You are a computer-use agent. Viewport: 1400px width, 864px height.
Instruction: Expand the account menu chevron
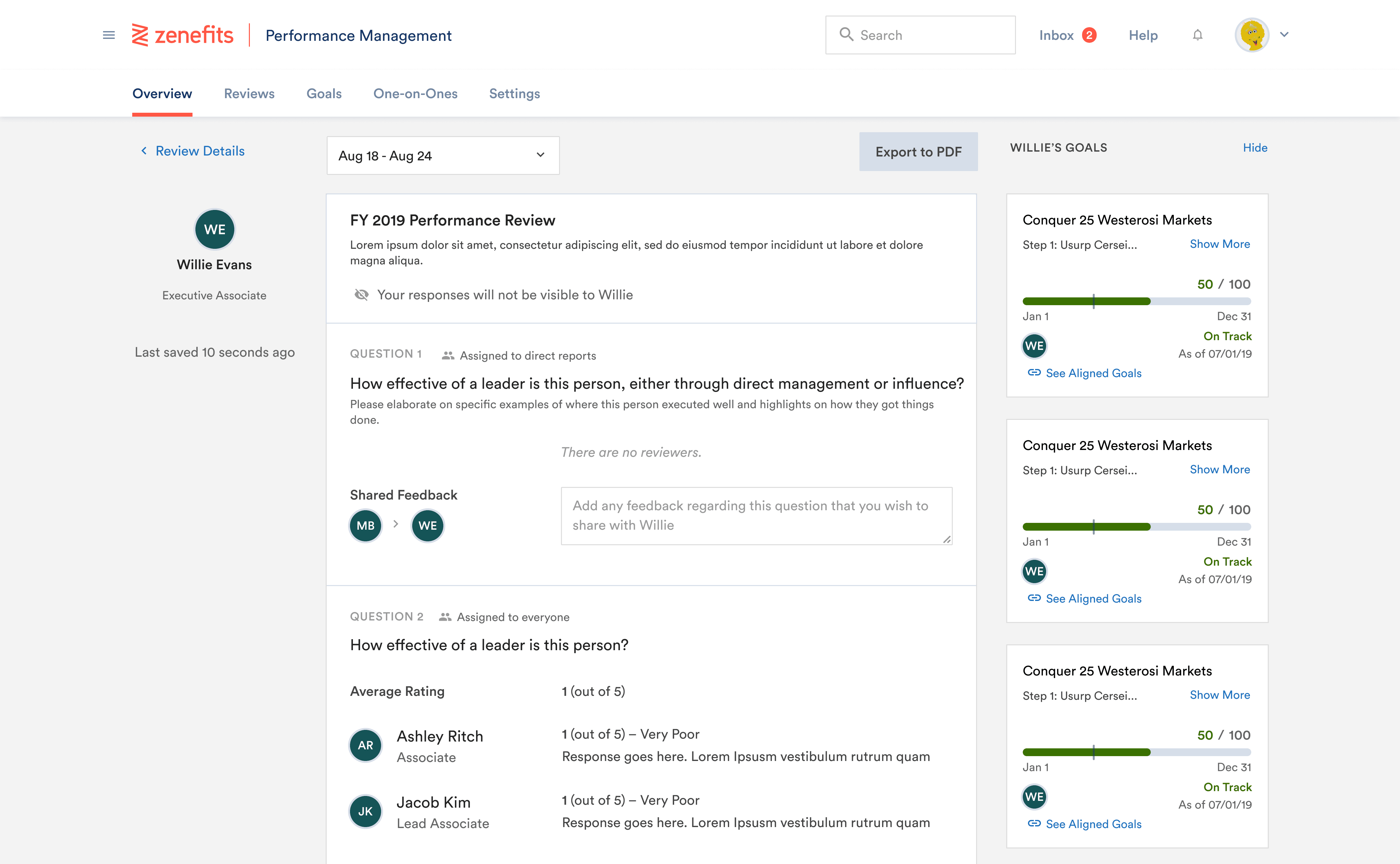coord(1285,35)
